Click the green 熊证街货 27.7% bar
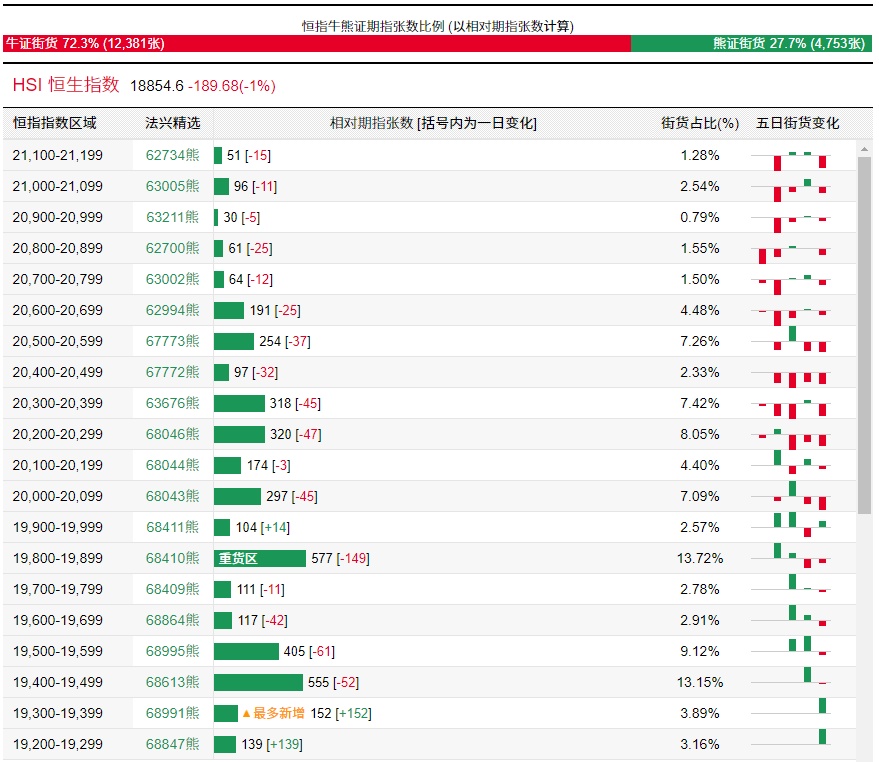 (751, 43)
